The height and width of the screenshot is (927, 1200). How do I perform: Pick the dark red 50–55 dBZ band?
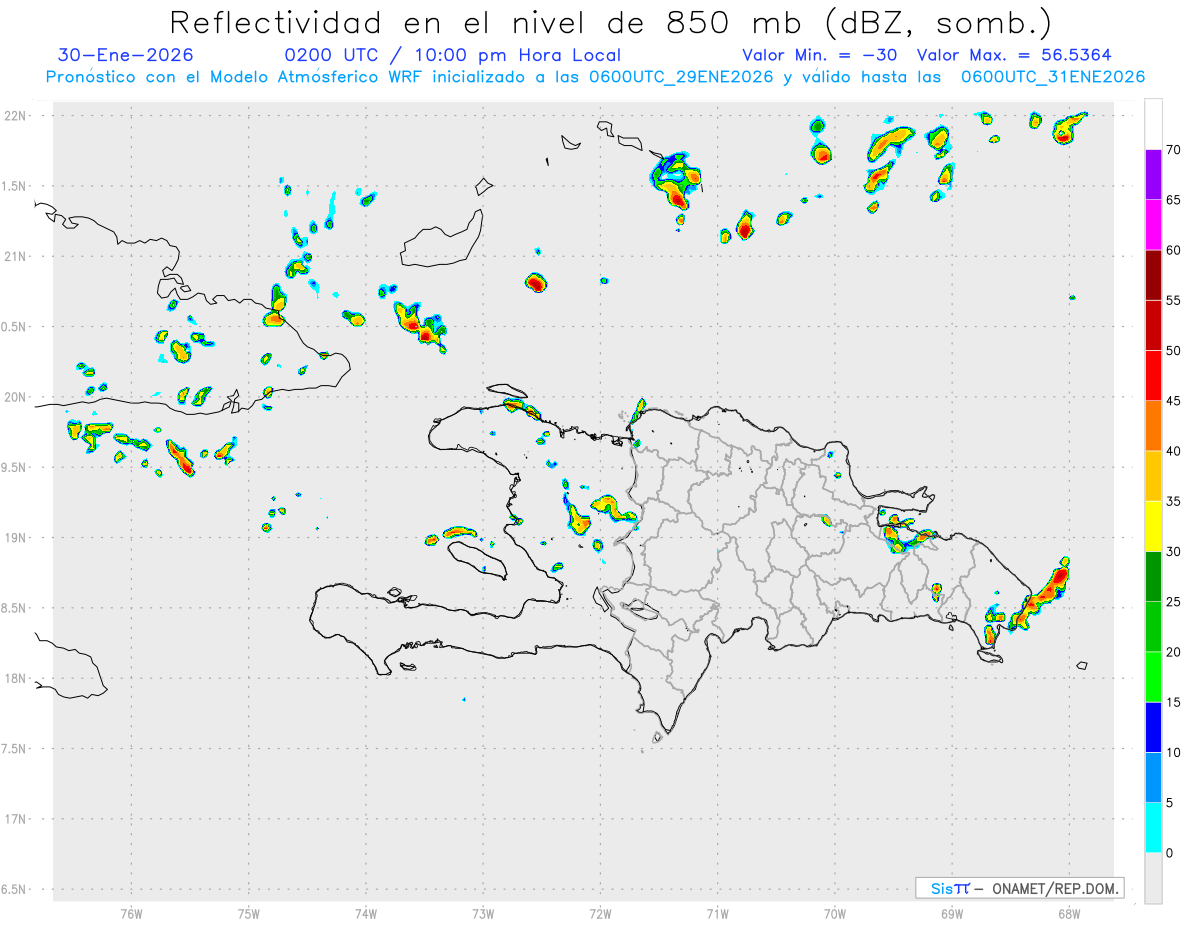pos(1154,325)
